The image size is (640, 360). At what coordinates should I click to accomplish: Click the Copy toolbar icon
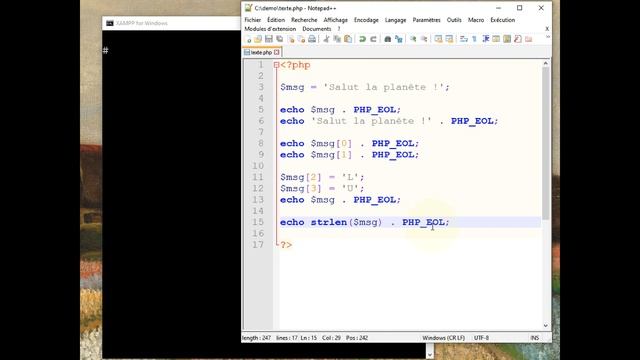click(x=337, y=39)
